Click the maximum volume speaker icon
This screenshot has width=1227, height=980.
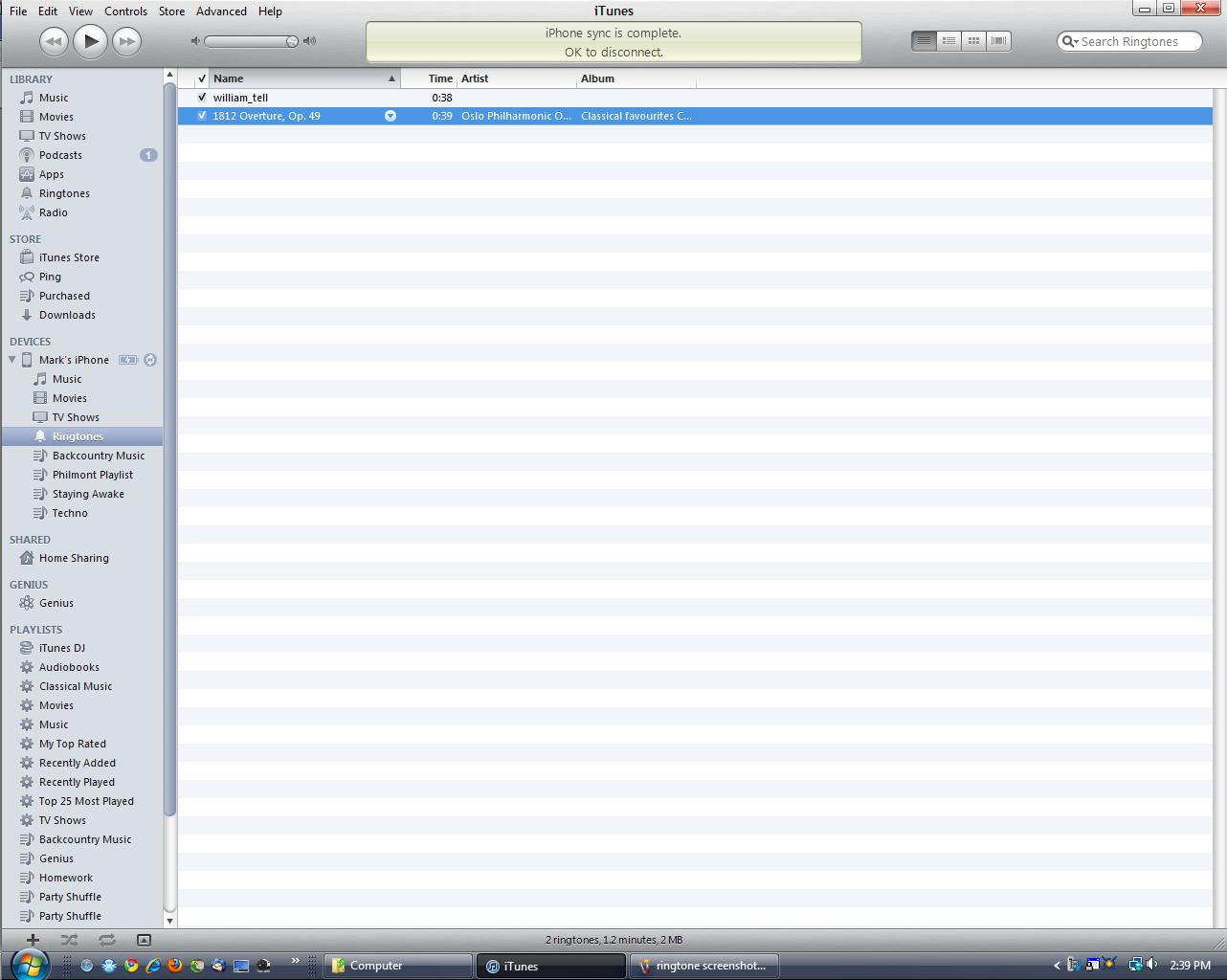click(309, 41)
